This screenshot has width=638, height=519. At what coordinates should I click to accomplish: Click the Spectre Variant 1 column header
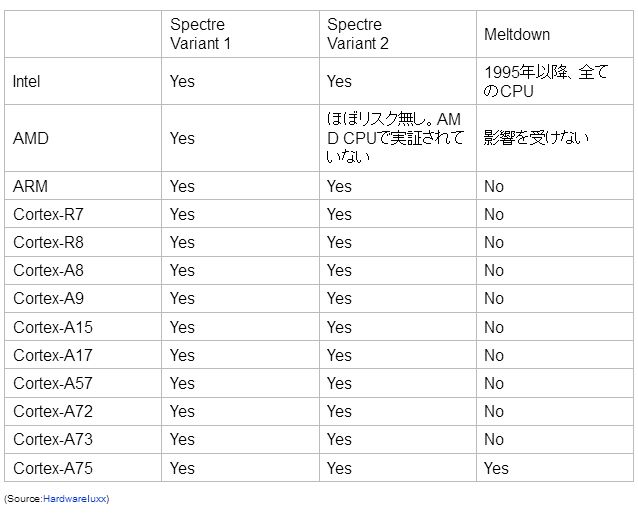(x=198, y=34)
